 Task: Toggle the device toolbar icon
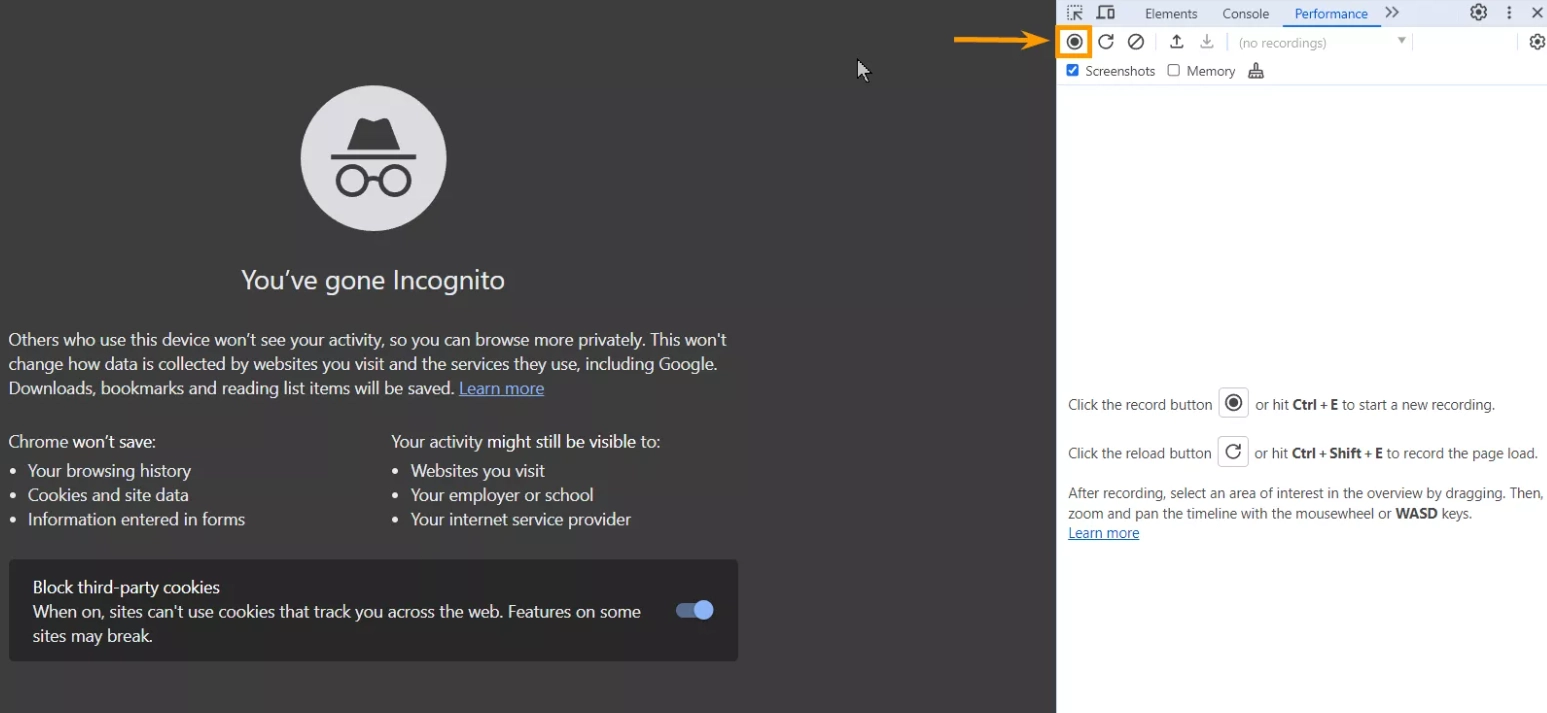pos(1106,13)
